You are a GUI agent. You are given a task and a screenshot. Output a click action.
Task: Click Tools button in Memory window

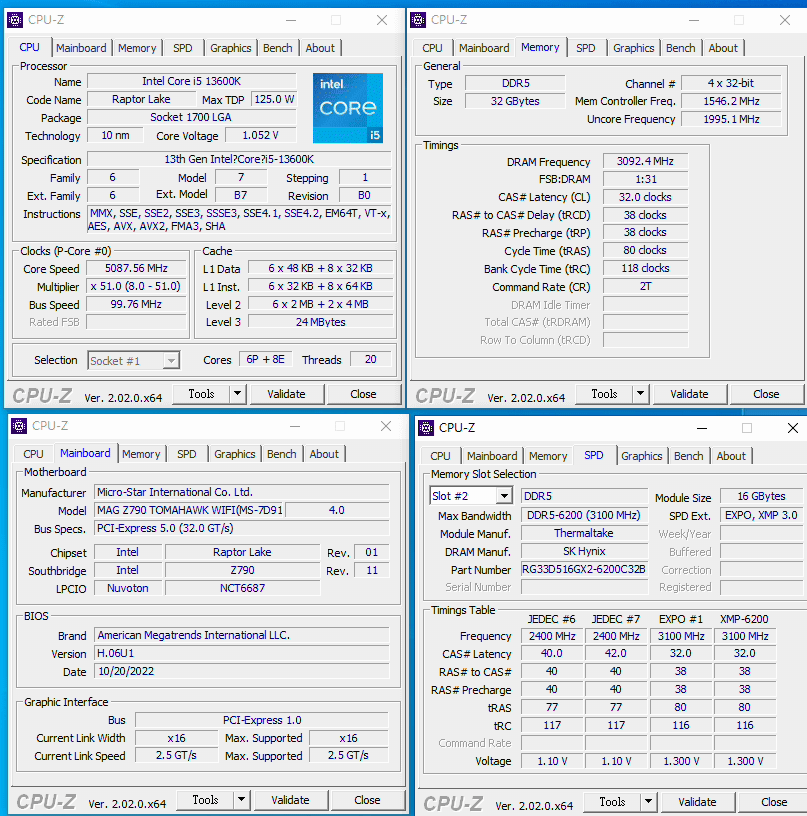(x=605, y=394)
